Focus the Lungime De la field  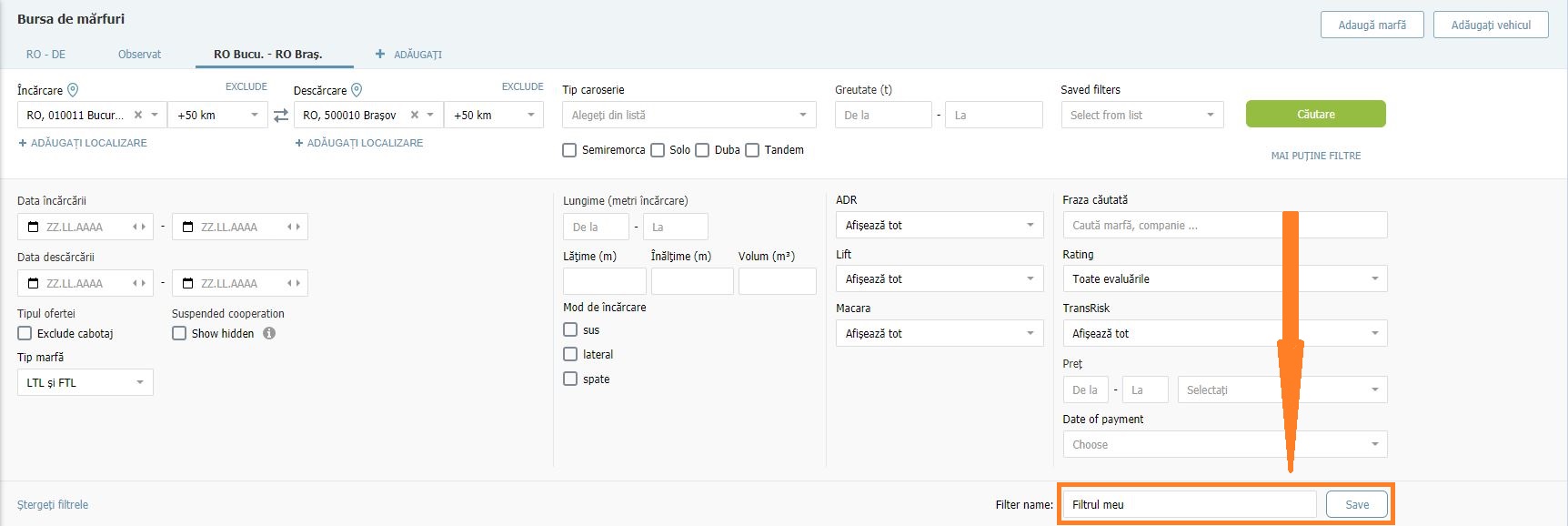pos(596,227)
